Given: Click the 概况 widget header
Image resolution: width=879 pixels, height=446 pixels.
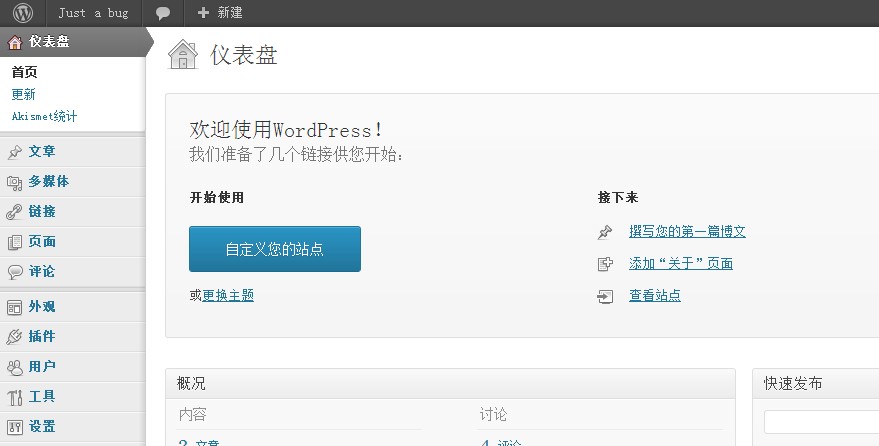Looking at the screenshot, I should point(450,383).
